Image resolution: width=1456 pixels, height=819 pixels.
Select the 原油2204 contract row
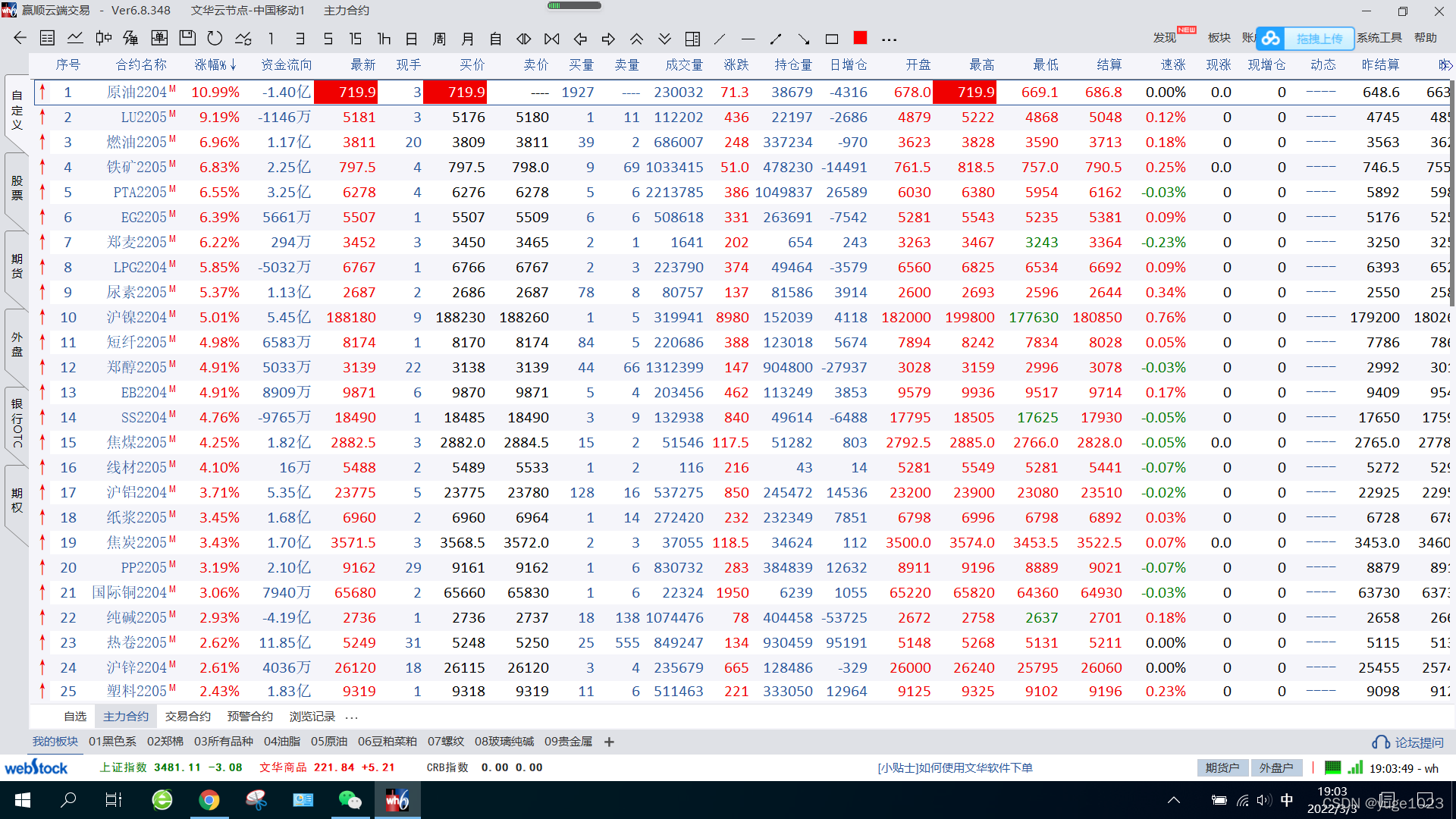pyautogui.click(x=743, y=92)
